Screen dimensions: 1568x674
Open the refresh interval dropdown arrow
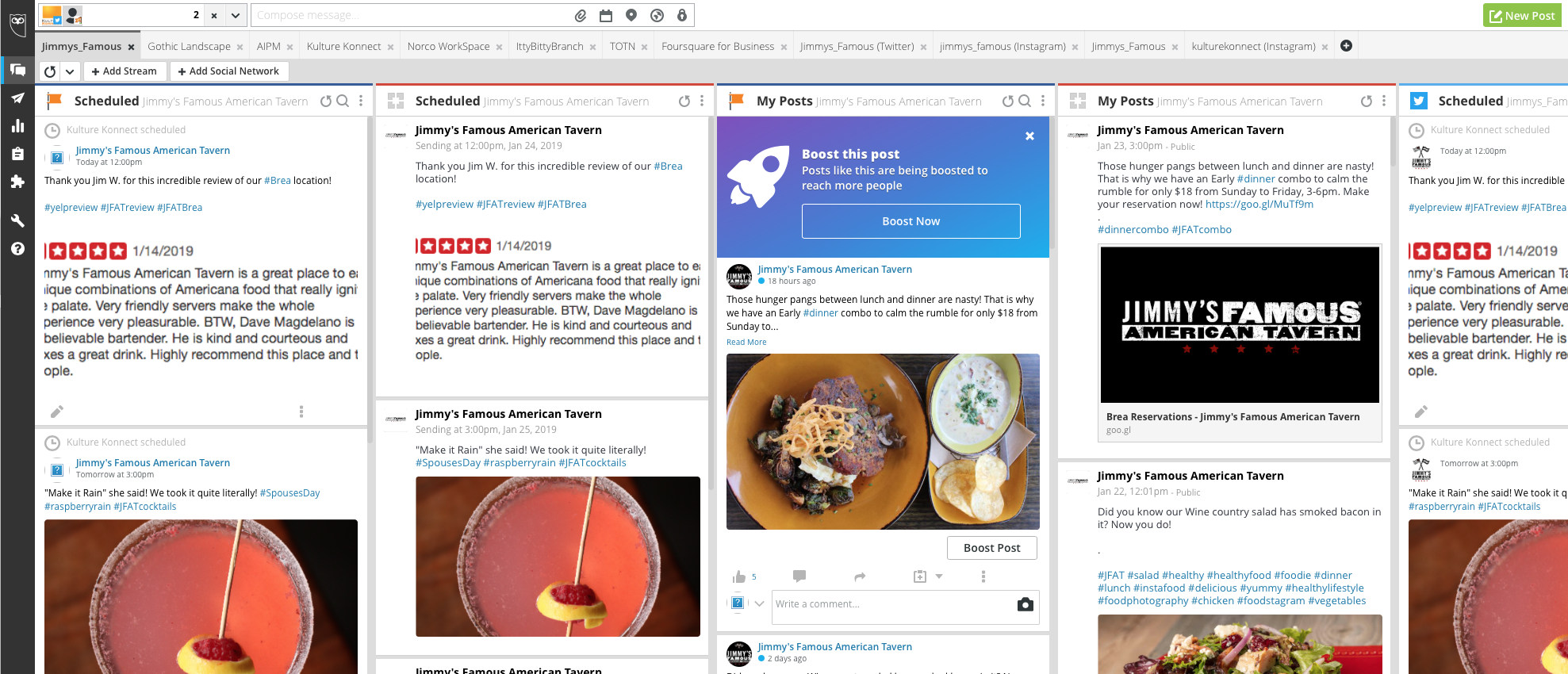coord(70,71)
